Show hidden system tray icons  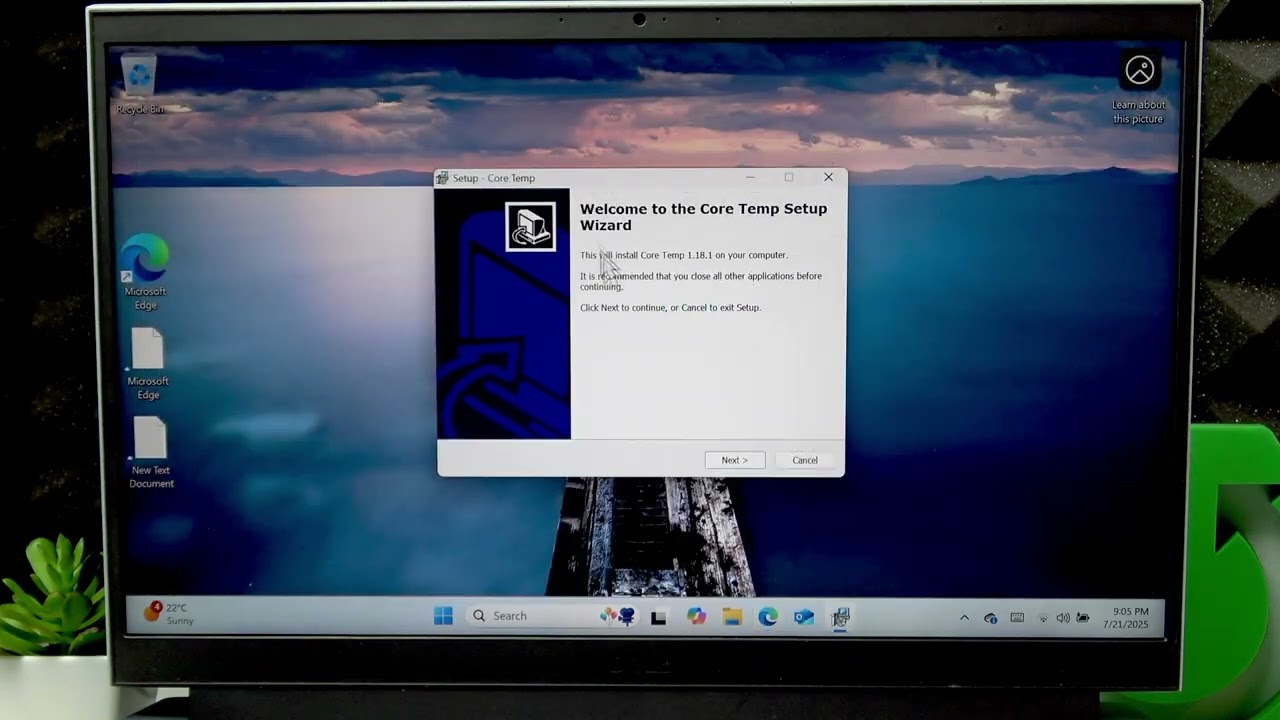pyautogui.click(x=964, y=618)
